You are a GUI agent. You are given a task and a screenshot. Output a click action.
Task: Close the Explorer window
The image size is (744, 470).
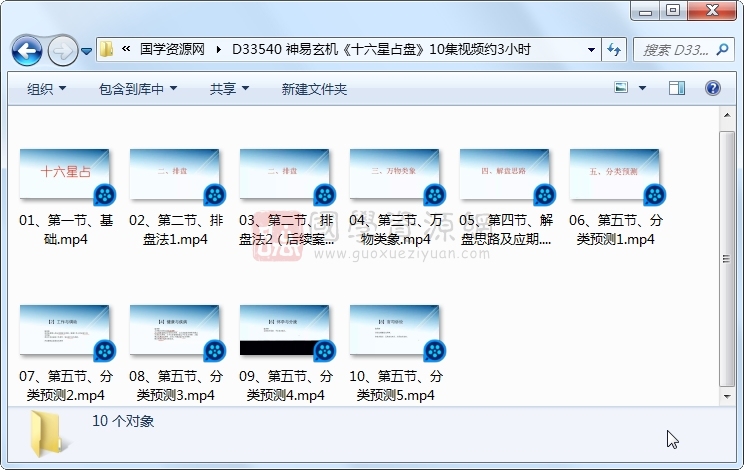click(711, 10)
